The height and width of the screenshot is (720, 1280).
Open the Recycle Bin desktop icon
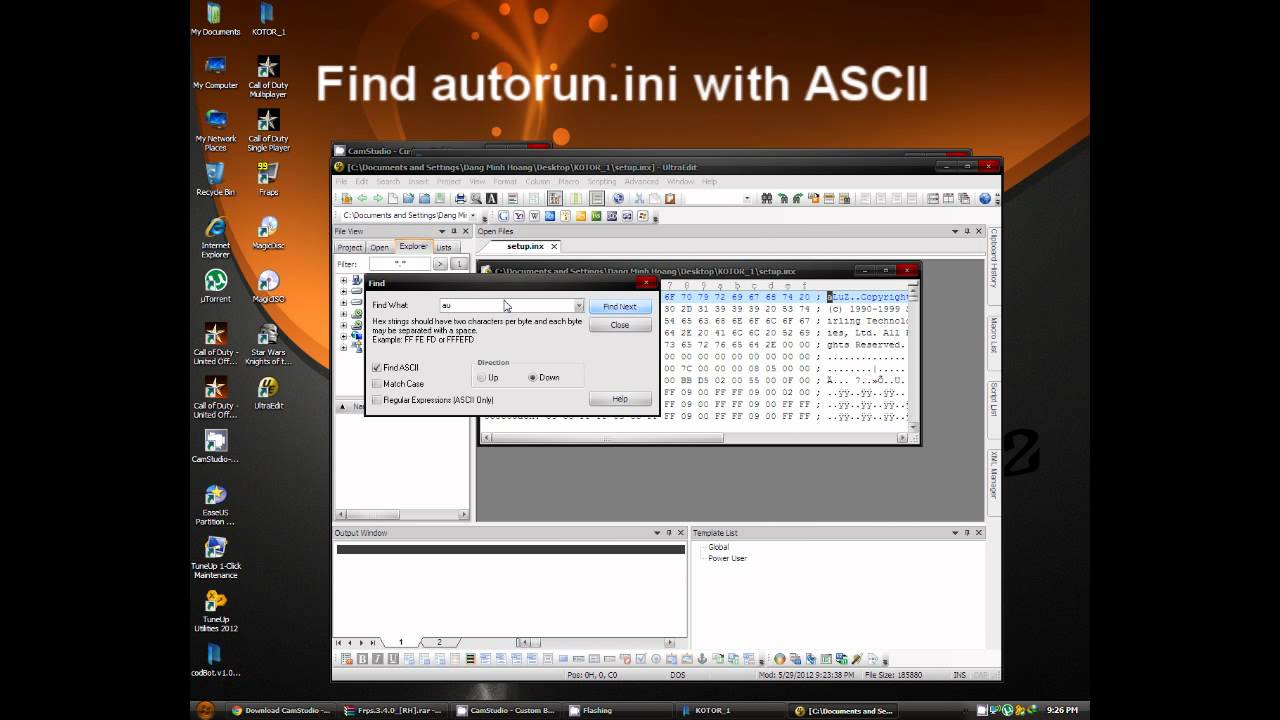coord(215,178)
